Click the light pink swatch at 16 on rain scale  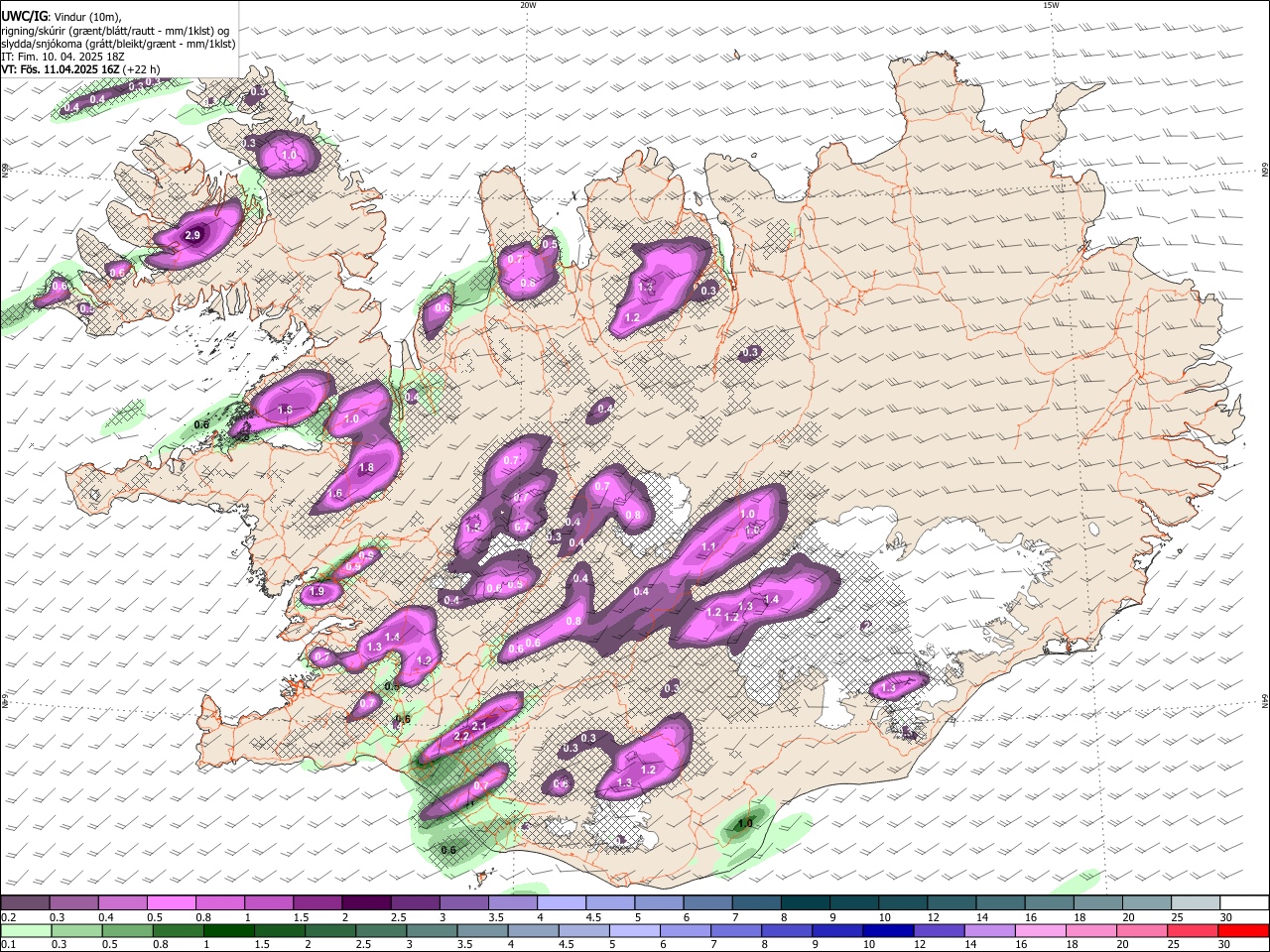click(1039, 930)
